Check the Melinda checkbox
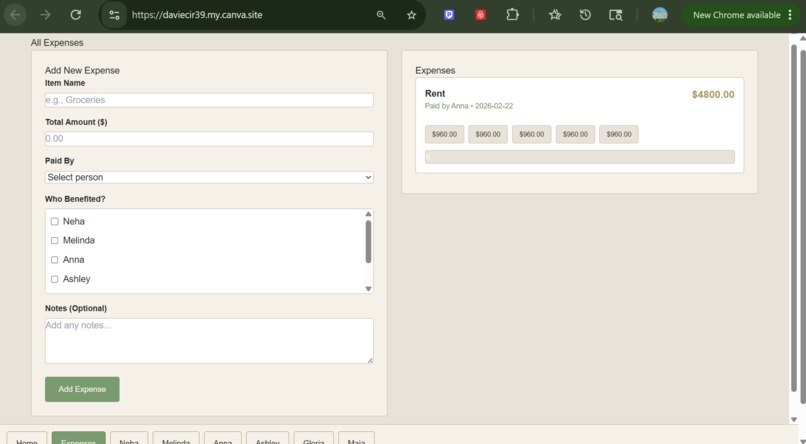Image resolution: width=806 pixels, height=444 pixels. pos(54,240)
